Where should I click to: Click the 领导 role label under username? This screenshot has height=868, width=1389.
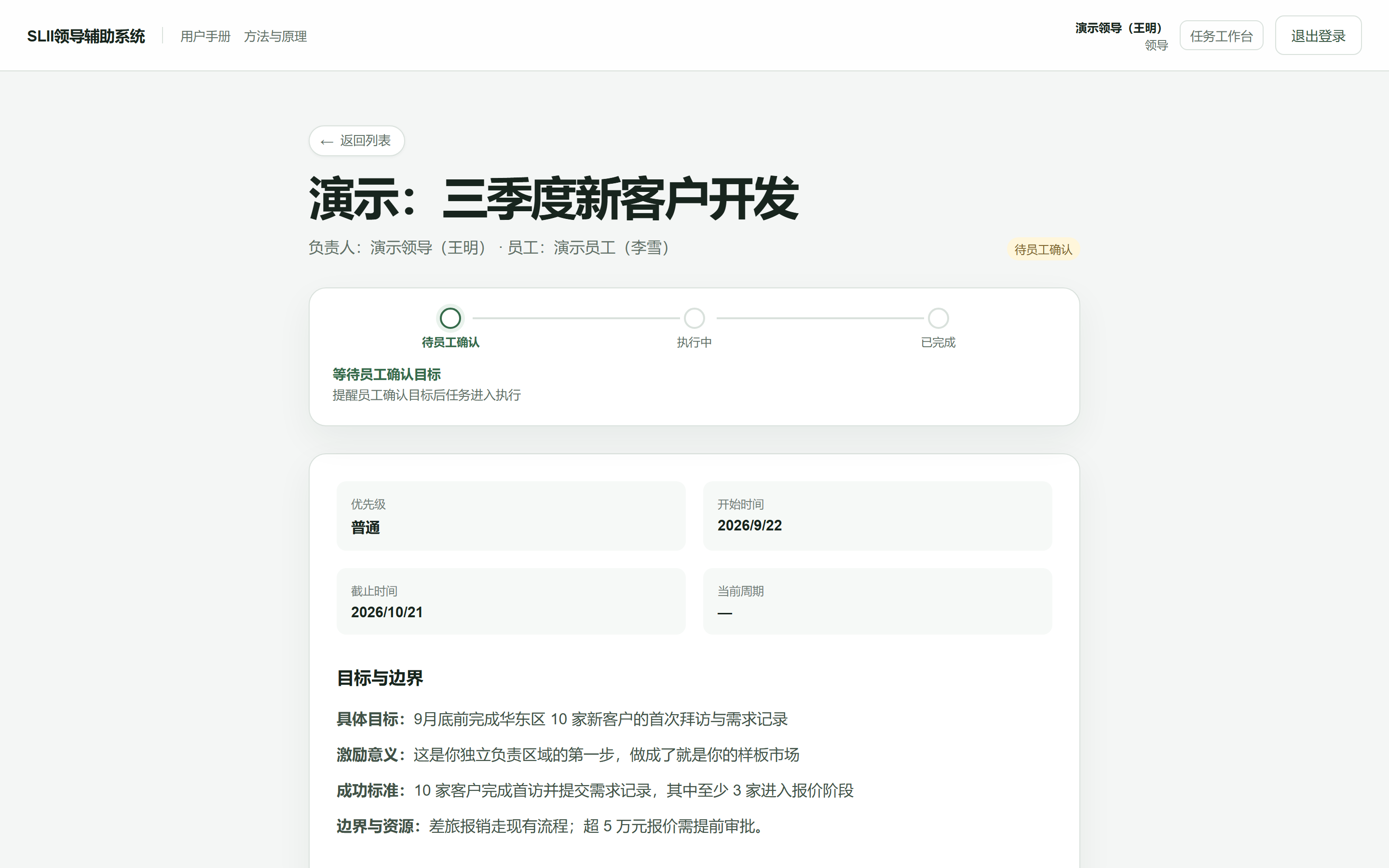(1156, 45)
